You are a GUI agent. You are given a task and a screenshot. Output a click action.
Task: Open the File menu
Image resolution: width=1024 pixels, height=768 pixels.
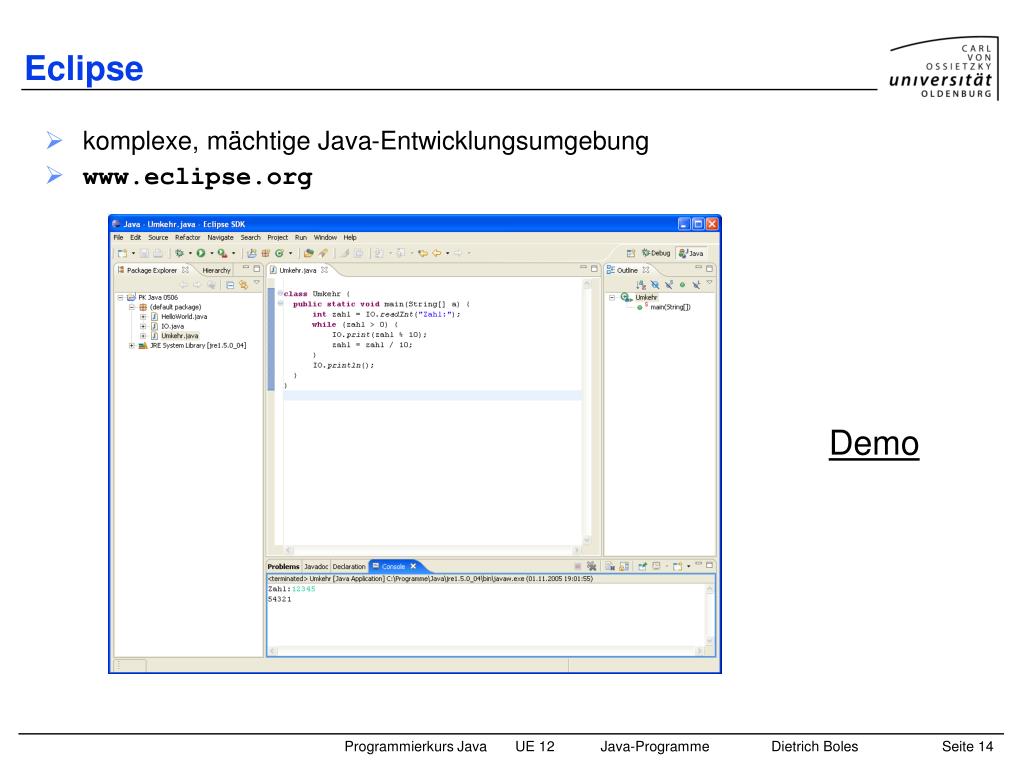[x=118, y=238]
